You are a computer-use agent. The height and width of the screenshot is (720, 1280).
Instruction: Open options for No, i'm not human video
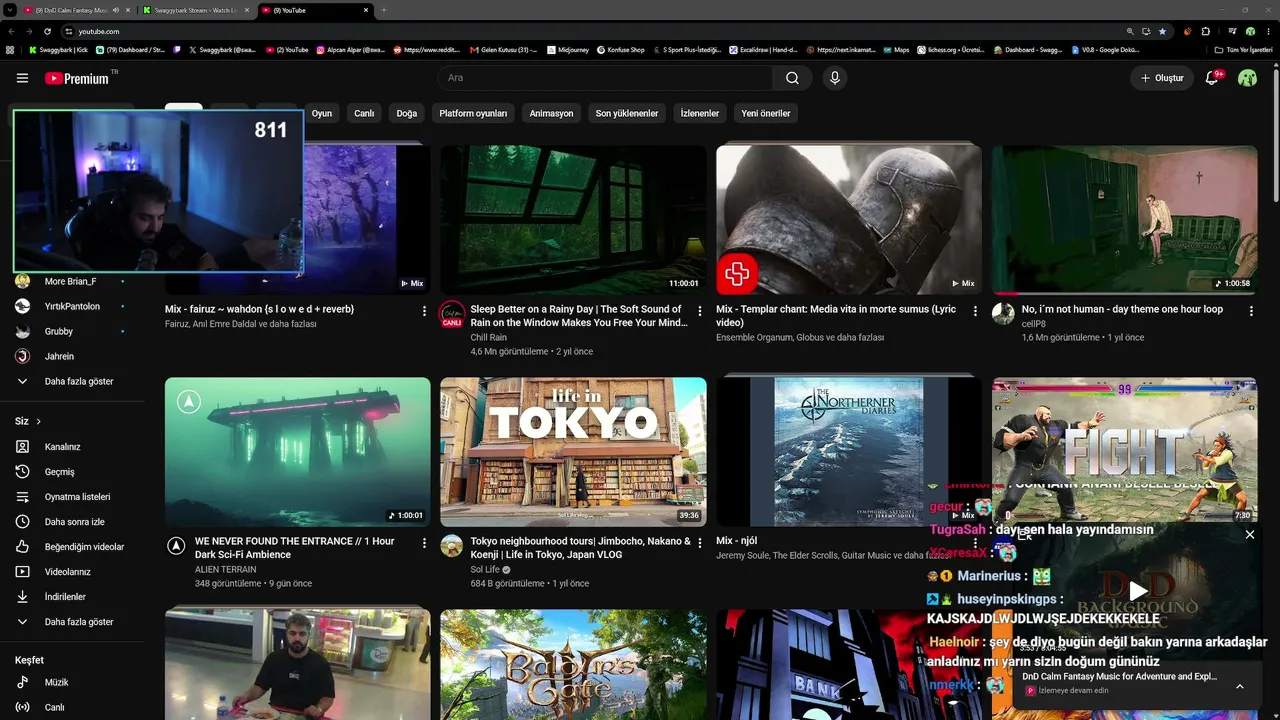click(1251, 311)
